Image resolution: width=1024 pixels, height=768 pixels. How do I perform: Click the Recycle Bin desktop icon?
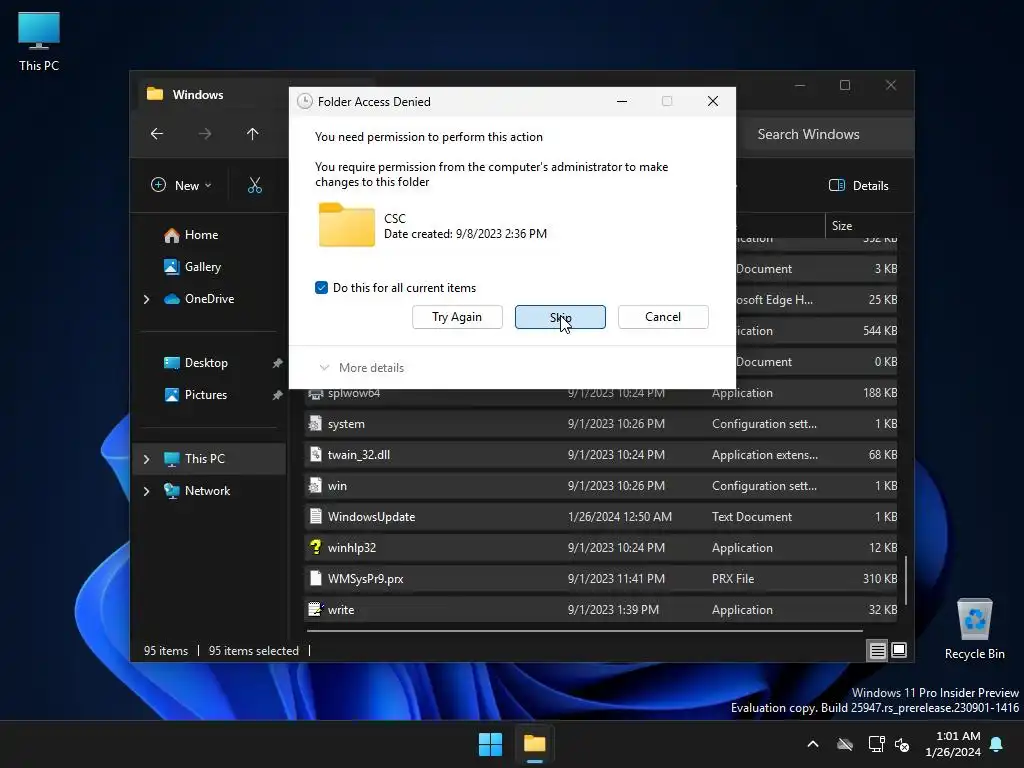click(974, 630)
